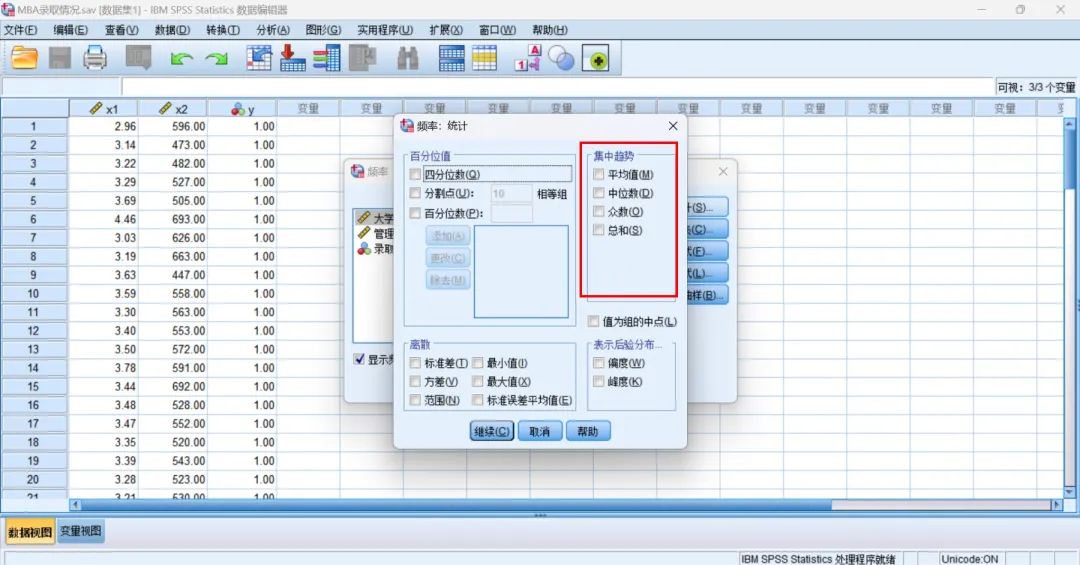The image size is (1080, 565).
Task: Click the 继续 button
Action: click(x=492, y=431)
